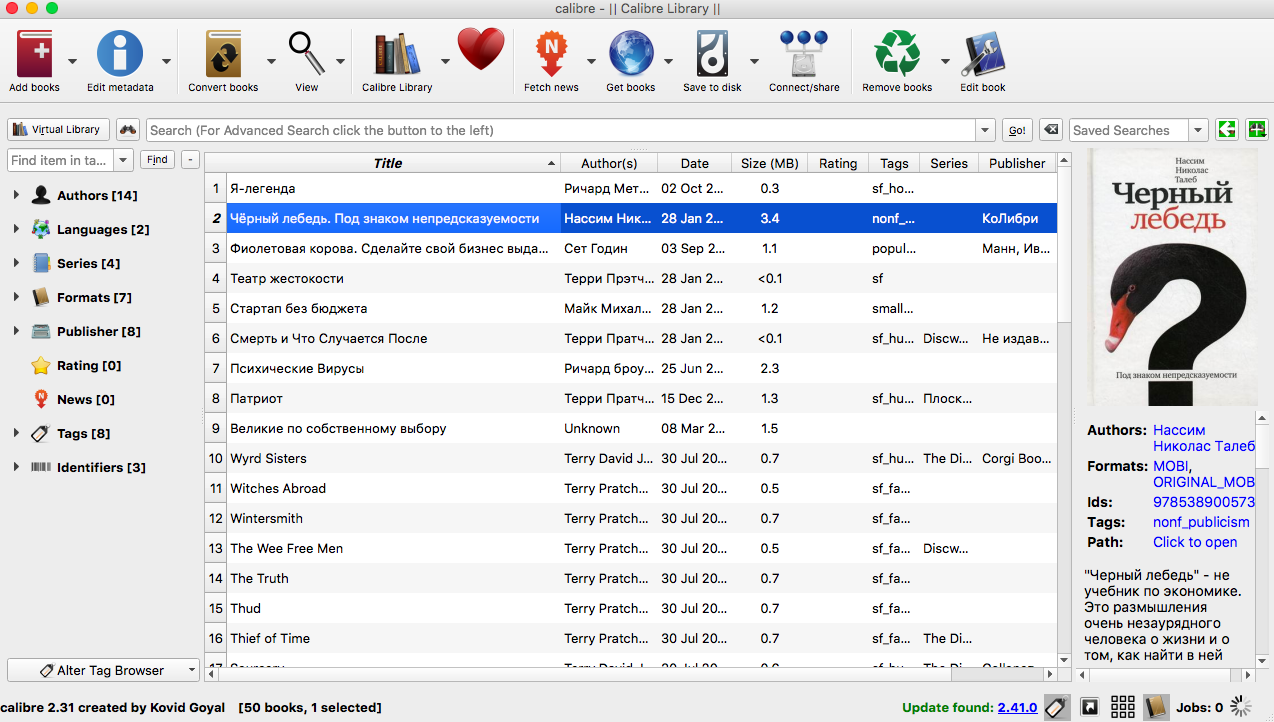This screenshot has width=1274, height=722.
Task: Open Save to disk dropdown arrow
Action: click(753, 61)
